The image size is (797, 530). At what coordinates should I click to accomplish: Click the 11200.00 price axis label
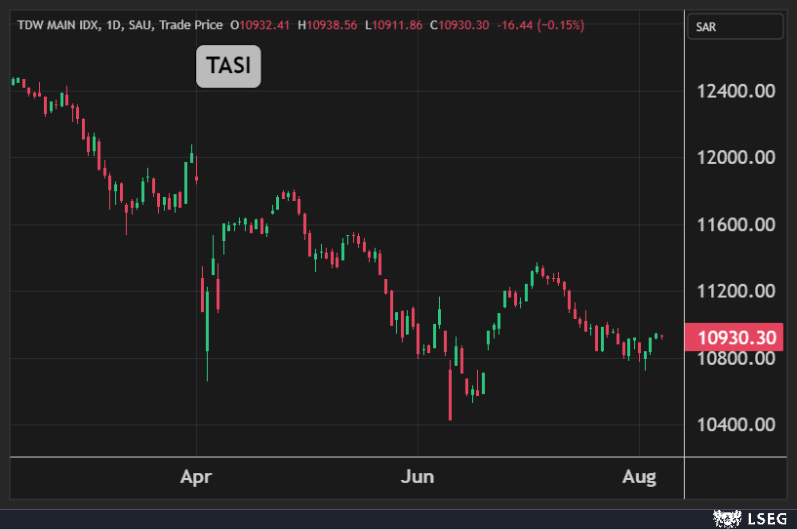tap(736, 291)
